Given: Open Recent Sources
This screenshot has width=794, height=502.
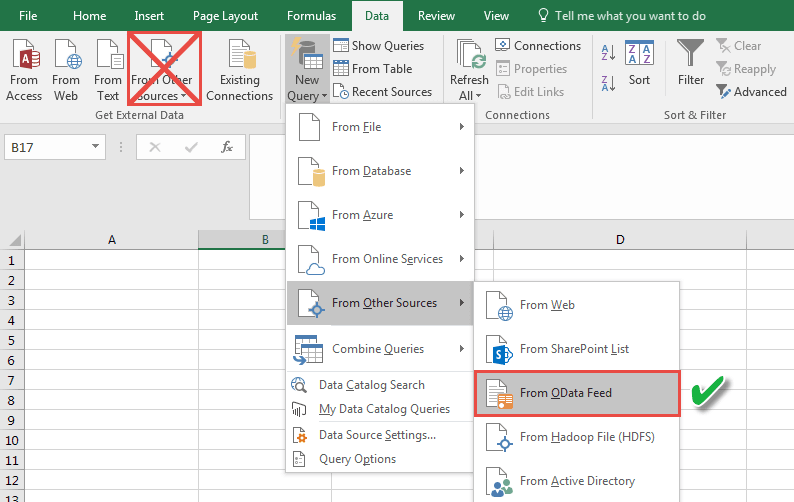Looking at the screenshot, I should (x=382, y=92).
